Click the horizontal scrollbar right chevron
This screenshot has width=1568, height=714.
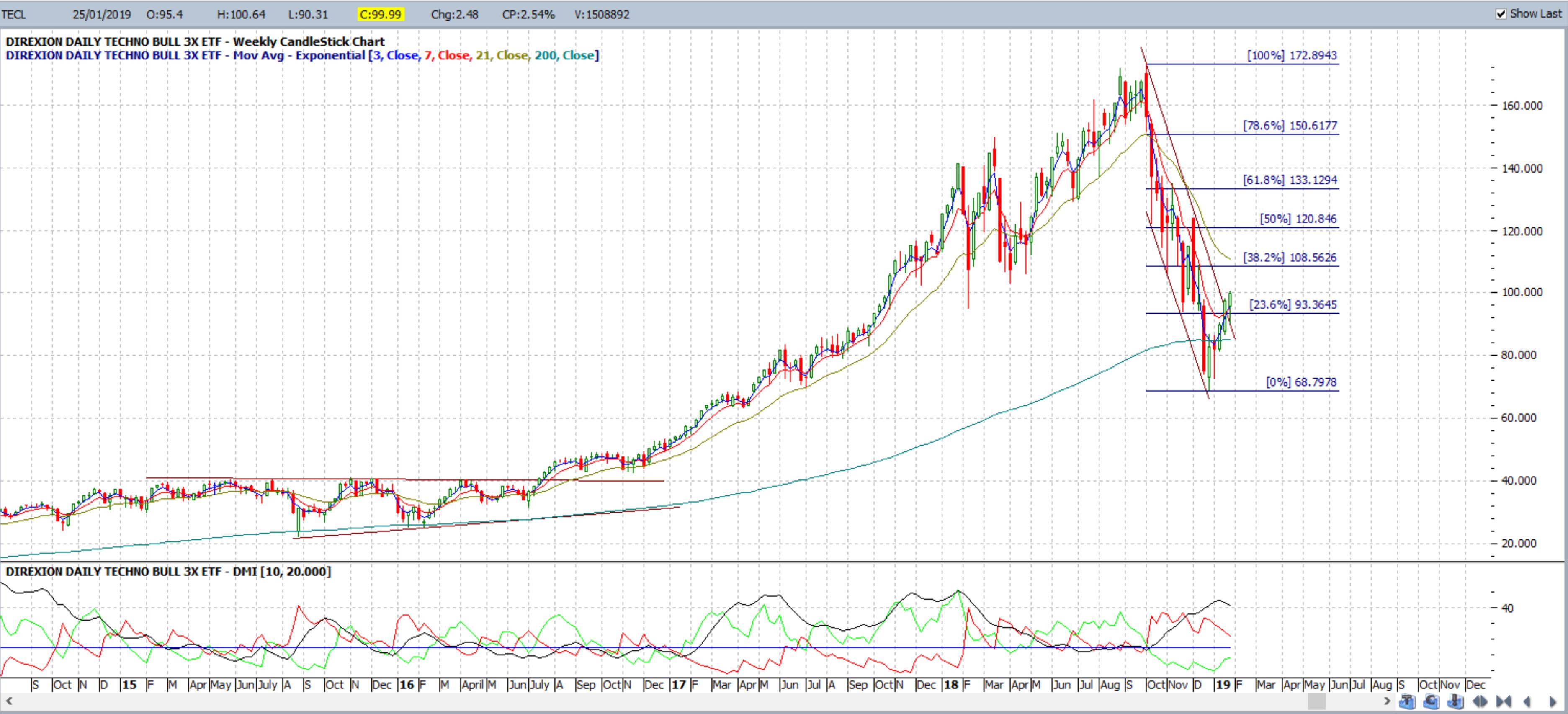click(x=1387, y=701)
